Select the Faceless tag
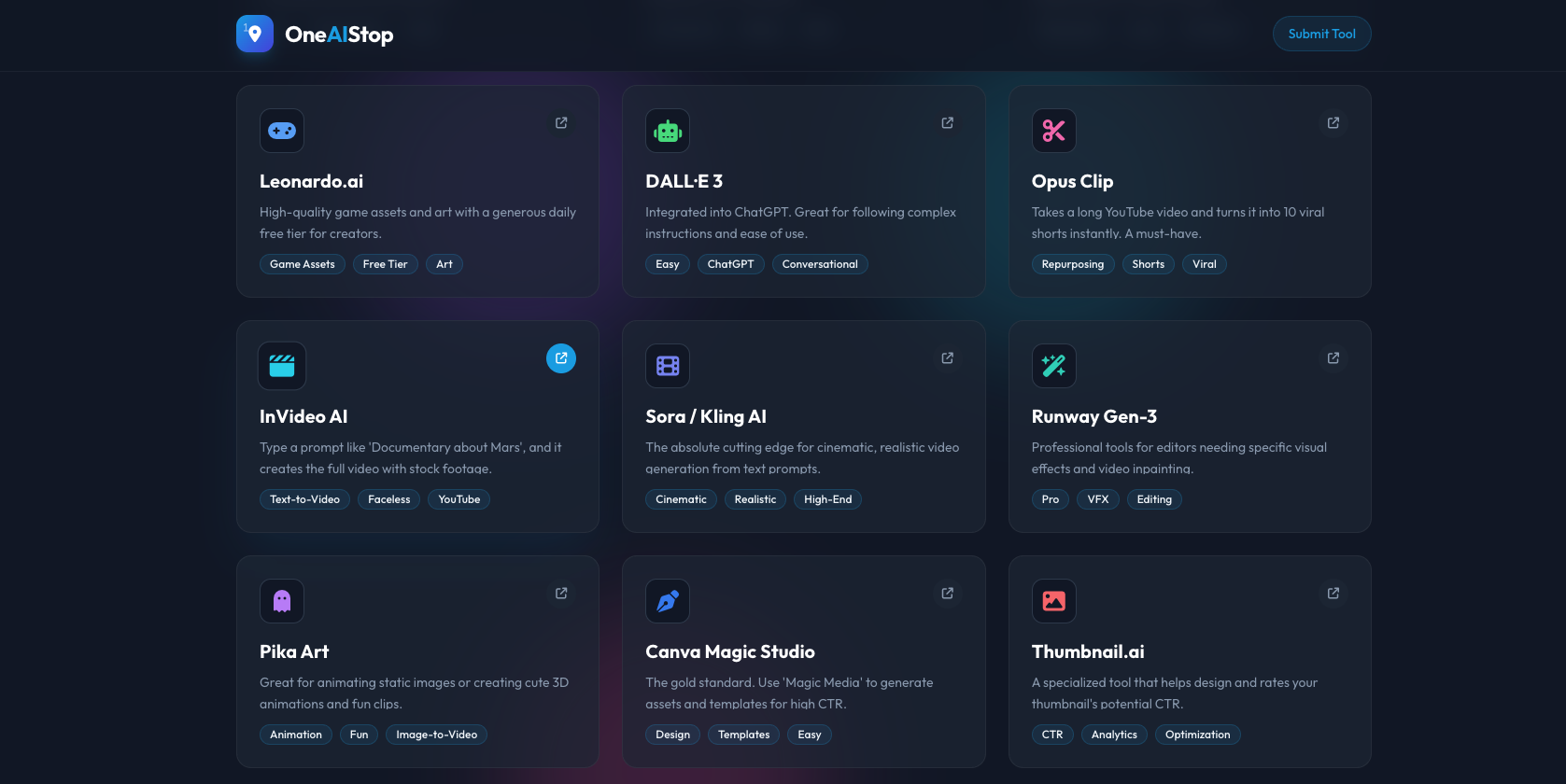This screenshot has width=1566, height=784. [x=389, y=499]
